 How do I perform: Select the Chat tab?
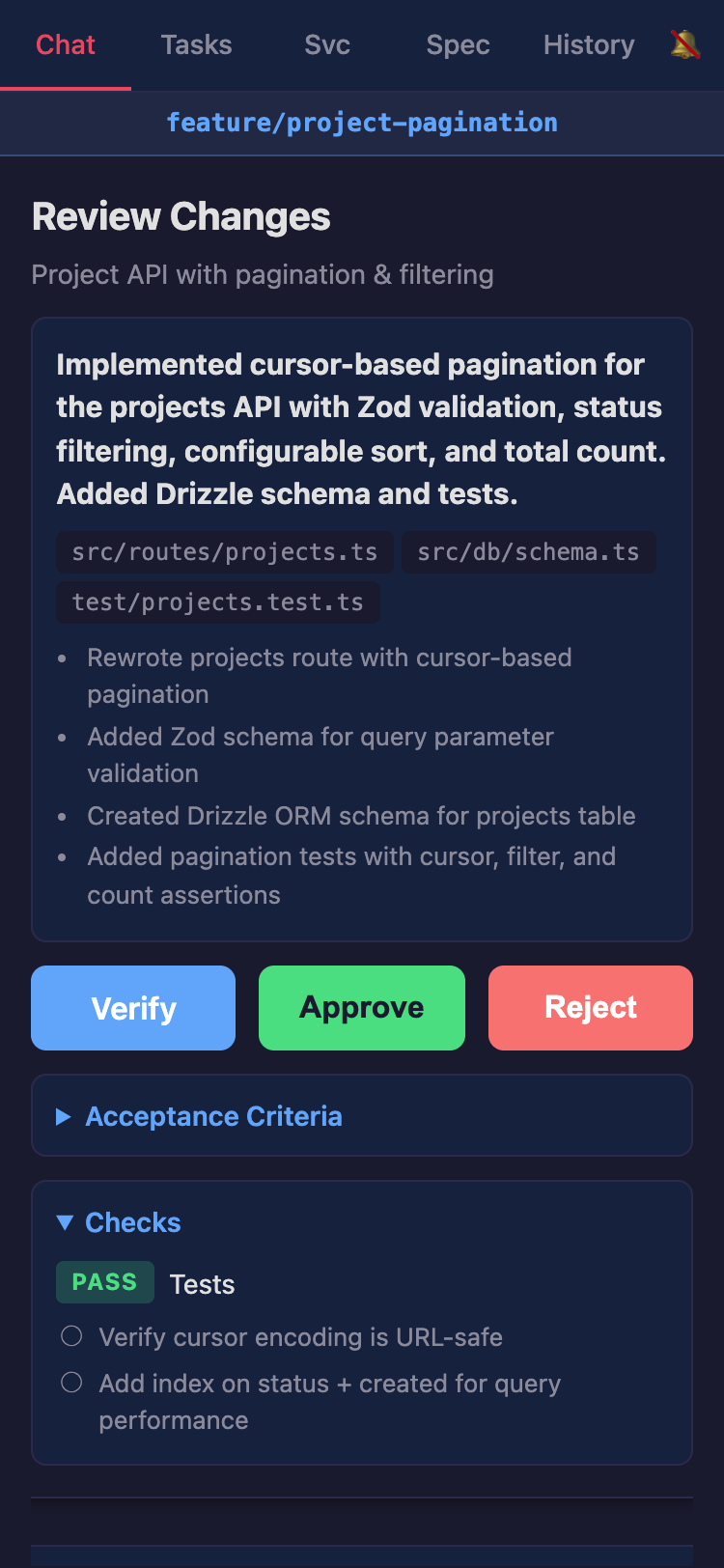[x=65, y=44]
